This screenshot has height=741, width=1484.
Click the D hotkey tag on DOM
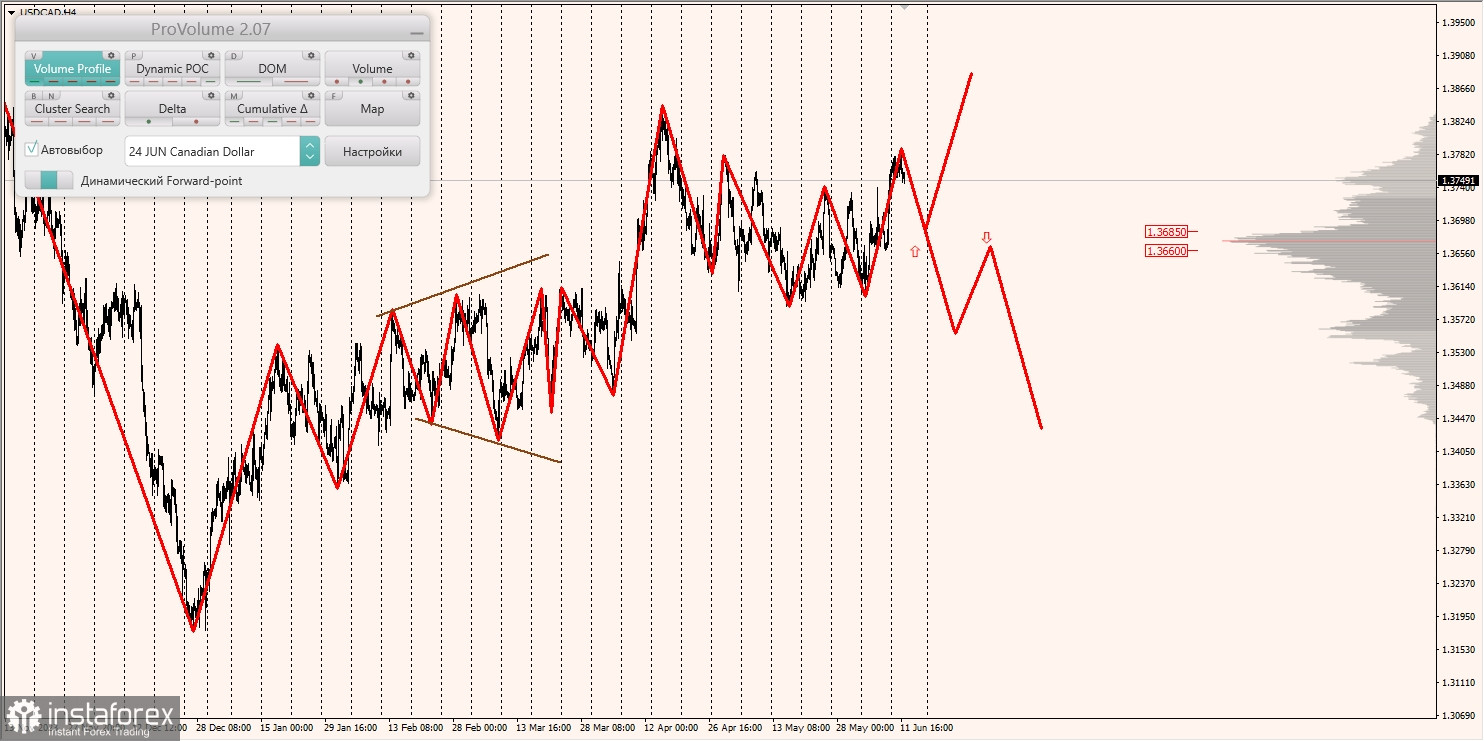[234, 56]
